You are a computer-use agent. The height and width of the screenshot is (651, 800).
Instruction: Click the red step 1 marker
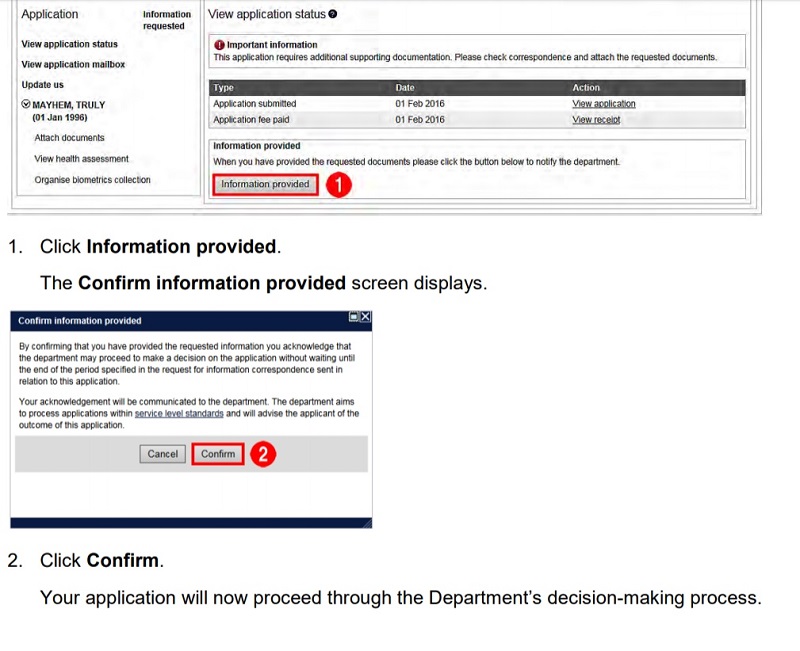click(x=340, y=185)
